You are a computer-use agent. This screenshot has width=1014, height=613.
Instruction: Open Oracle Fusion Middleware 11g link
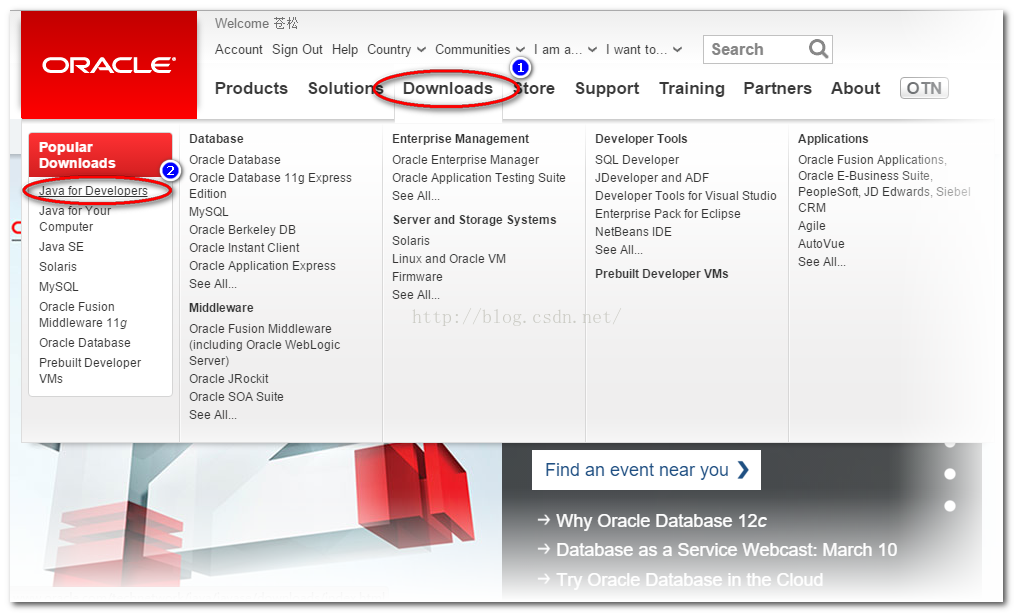click(x=83, y=314)
